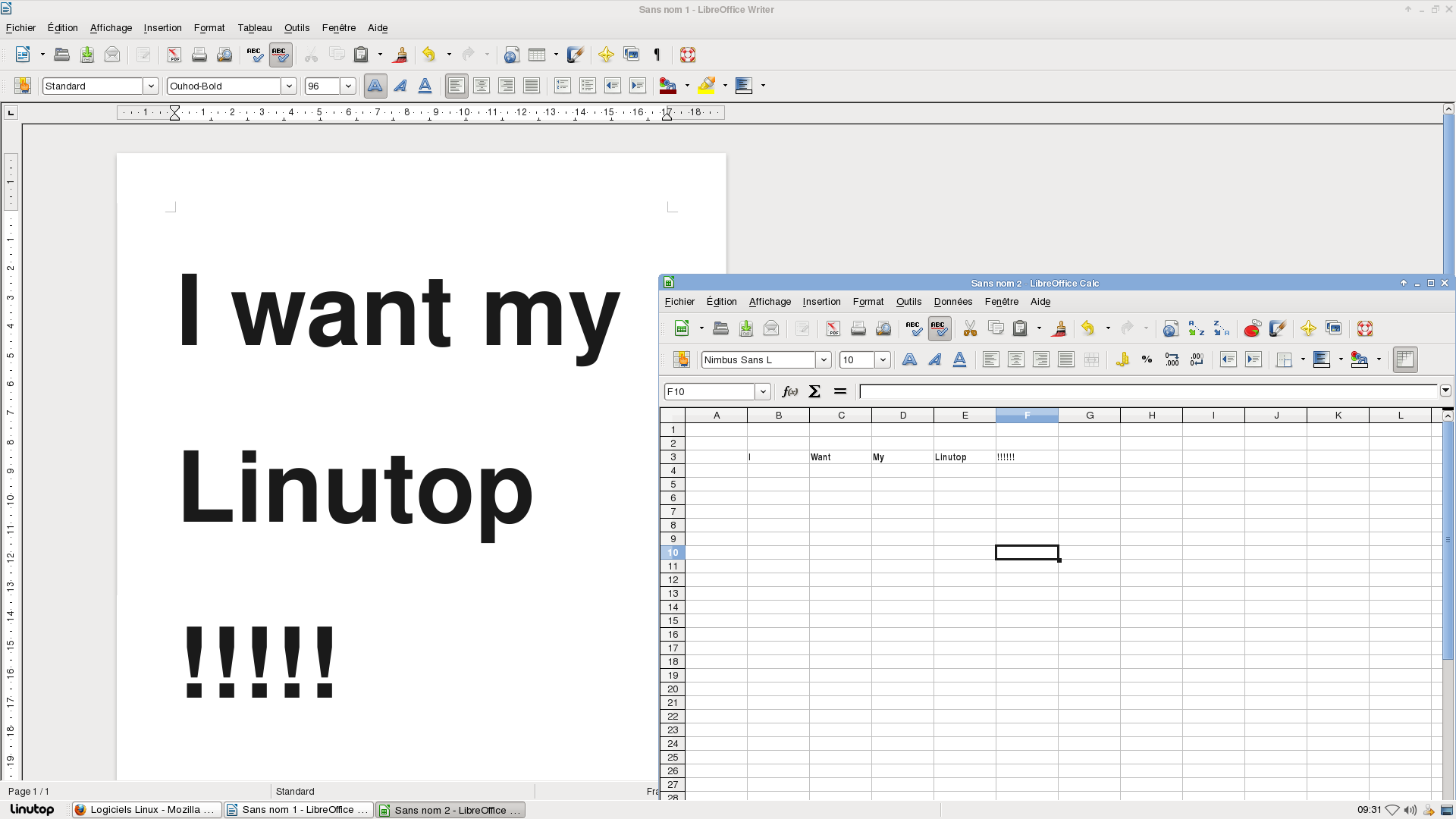This screenshot has width=1456, height=819.
Task: Open Writer Insertion menu
Action: pyautogui.click(x=163, y=27)
